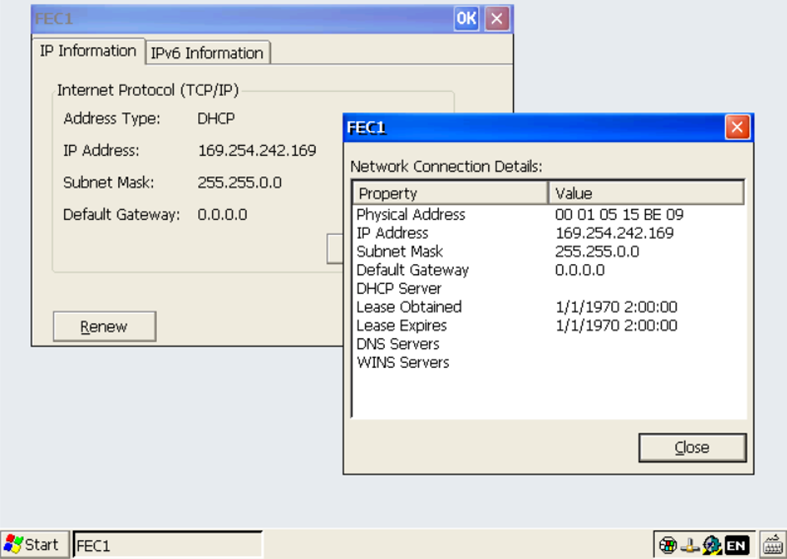This screenshot has height=559, width=787.
Task: Click OK in the FEC1 background window
Action: pyautogui.click(x=466, y=19)
